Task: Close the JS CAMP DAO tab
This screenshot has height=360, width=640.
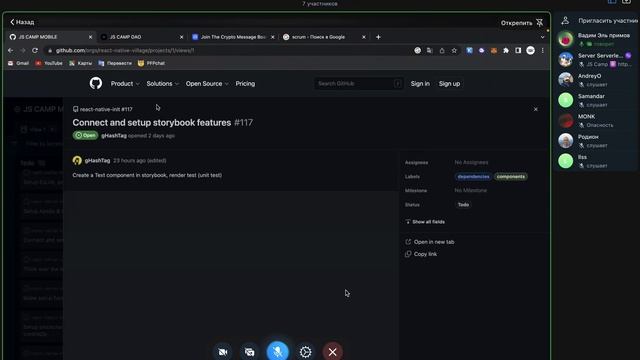Action: 182,37
